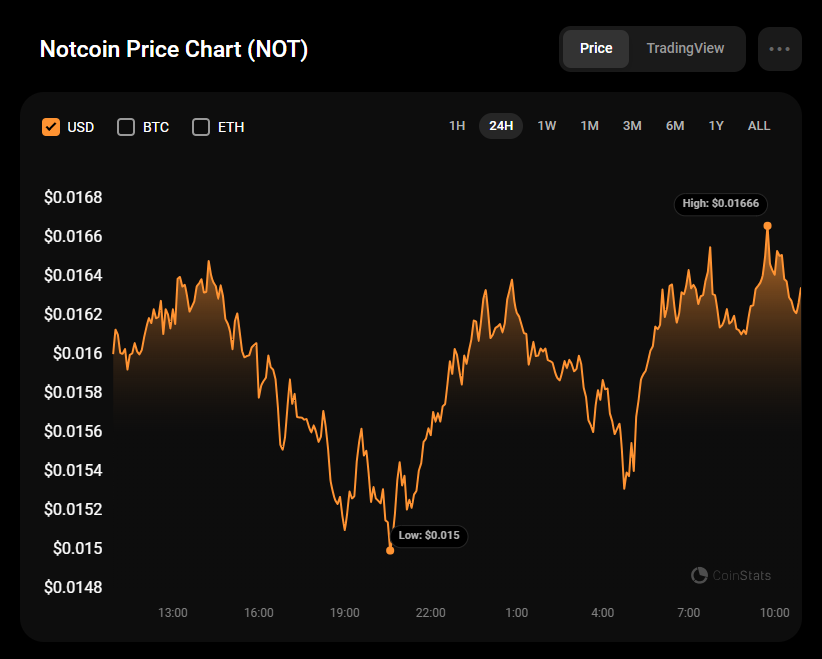Viewport: 822px width, 659px height.
Task: Open the three-dot more options menu
Action: [x=779, y=49]
